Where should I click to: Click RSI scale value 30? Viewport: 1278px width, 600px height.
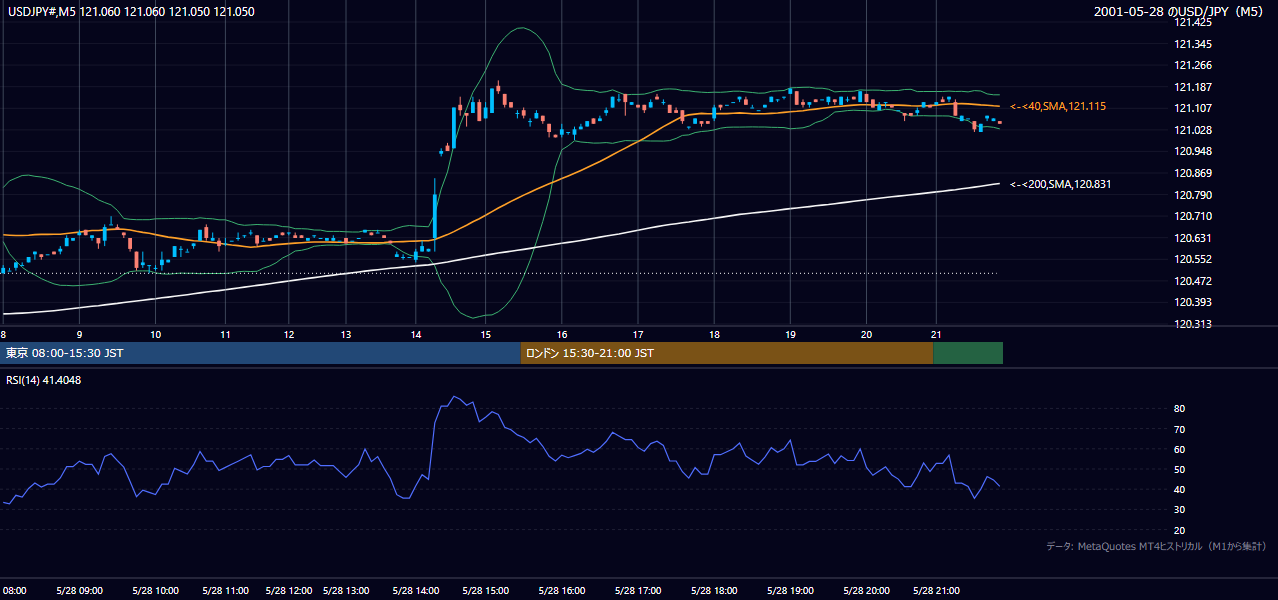[1180, 510]
